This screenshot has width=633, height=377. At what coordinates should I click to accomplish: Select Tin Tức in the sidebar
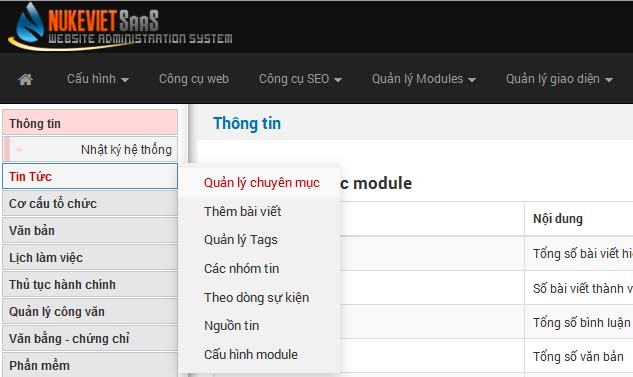click(90, 176)
